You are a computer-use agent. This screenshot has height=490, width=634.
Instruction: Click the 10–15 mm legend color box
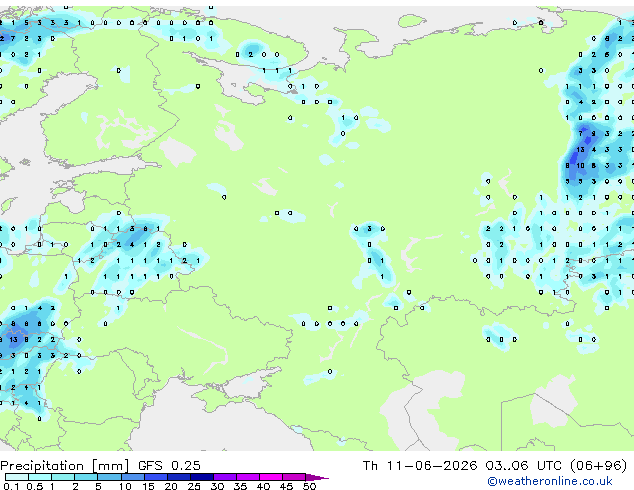point(133,477)
